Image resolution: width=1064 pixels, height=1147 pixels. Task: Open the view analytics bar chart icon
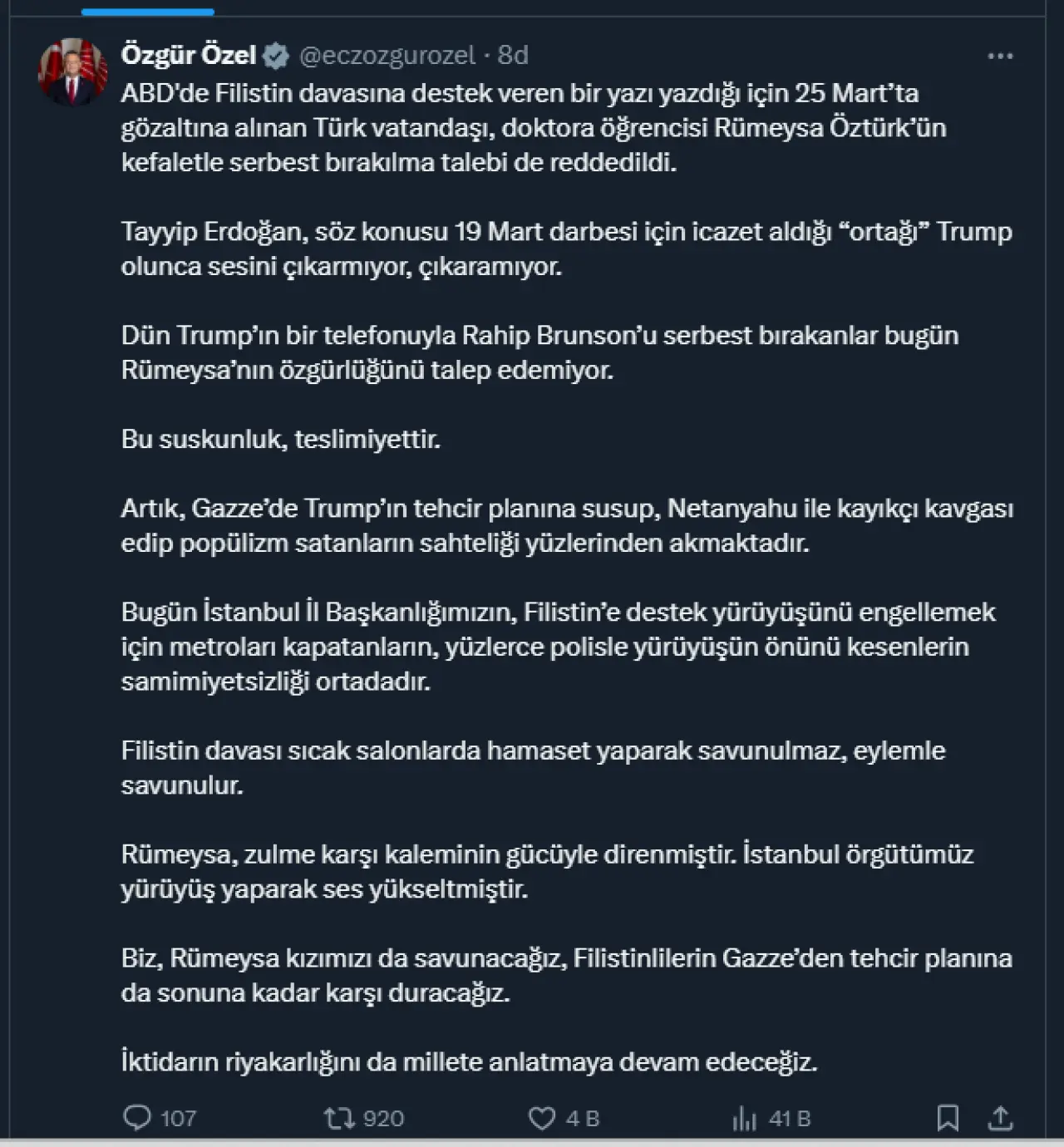click(x=745, y=1119)
